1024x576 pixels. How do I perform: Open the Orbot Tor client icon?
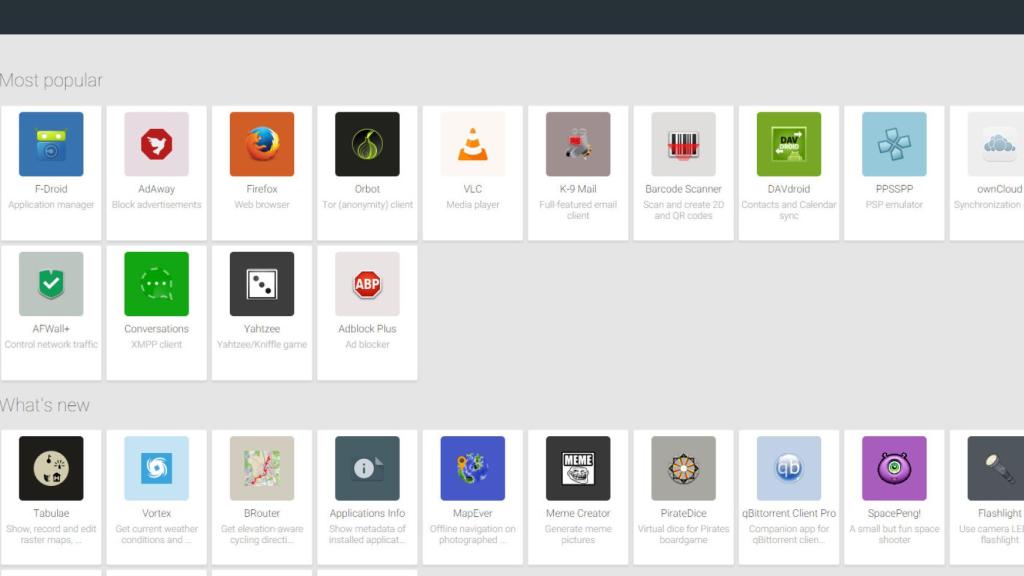[x=367, y=143]
